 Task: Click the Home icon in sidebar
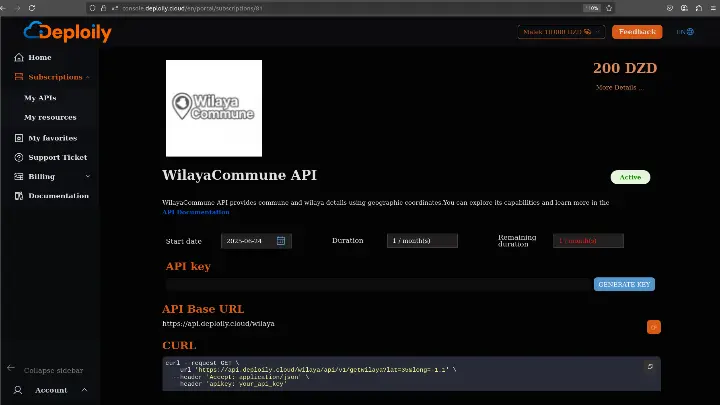pyautogui.click(x=19, y=58)
